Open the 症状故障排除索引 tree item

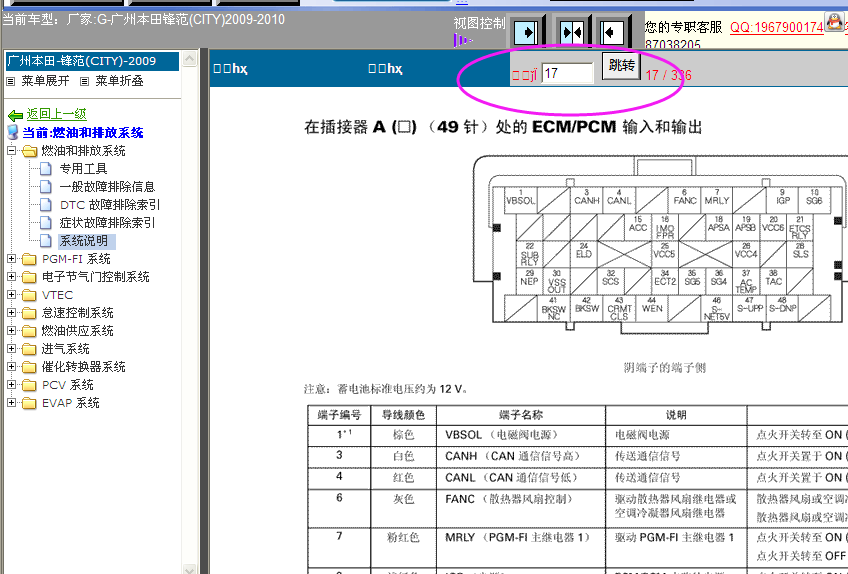[x=107, y=222]
